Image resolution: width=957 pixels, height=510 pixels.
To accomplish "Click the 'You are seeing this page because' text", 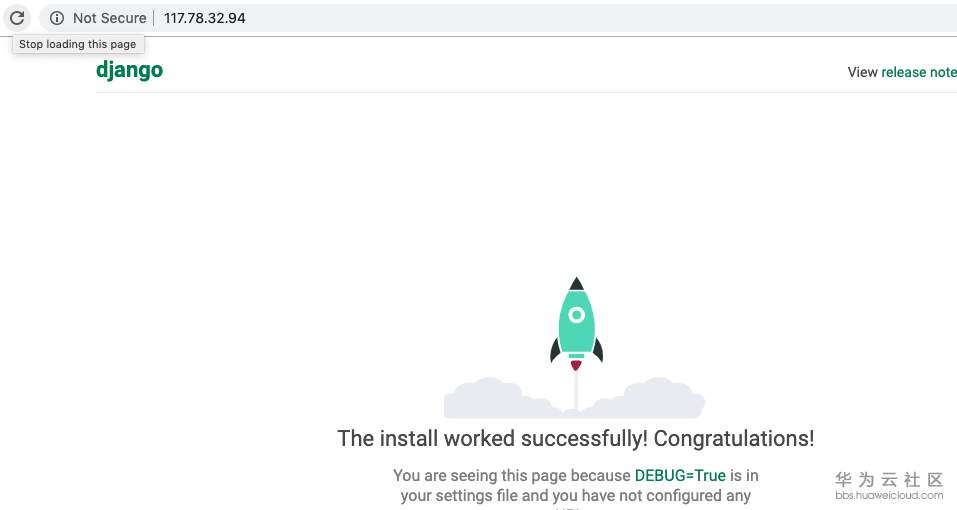I will (x=511, y=475).
